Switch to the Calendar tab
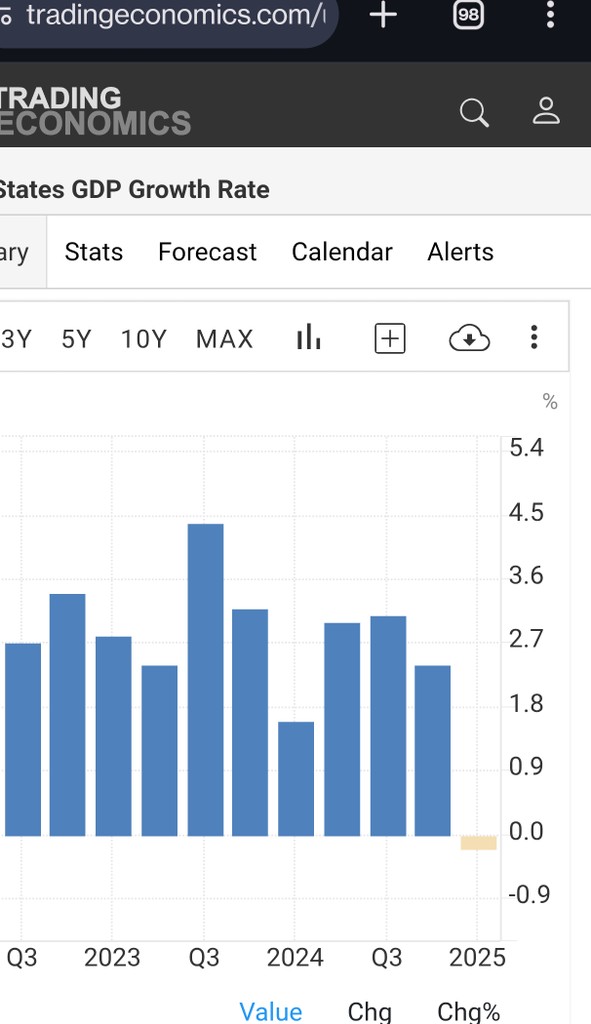 click(x=342, y=252)
